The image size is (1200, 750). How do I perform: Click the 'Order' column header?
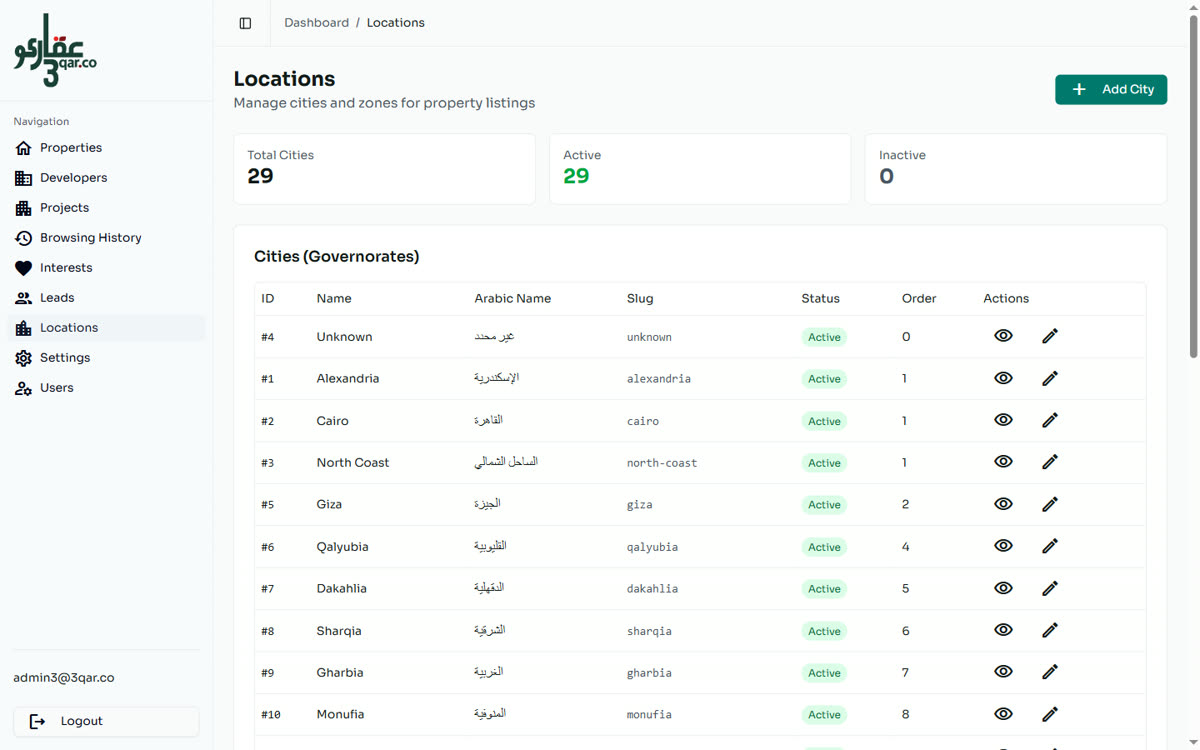tap(919, 298)
